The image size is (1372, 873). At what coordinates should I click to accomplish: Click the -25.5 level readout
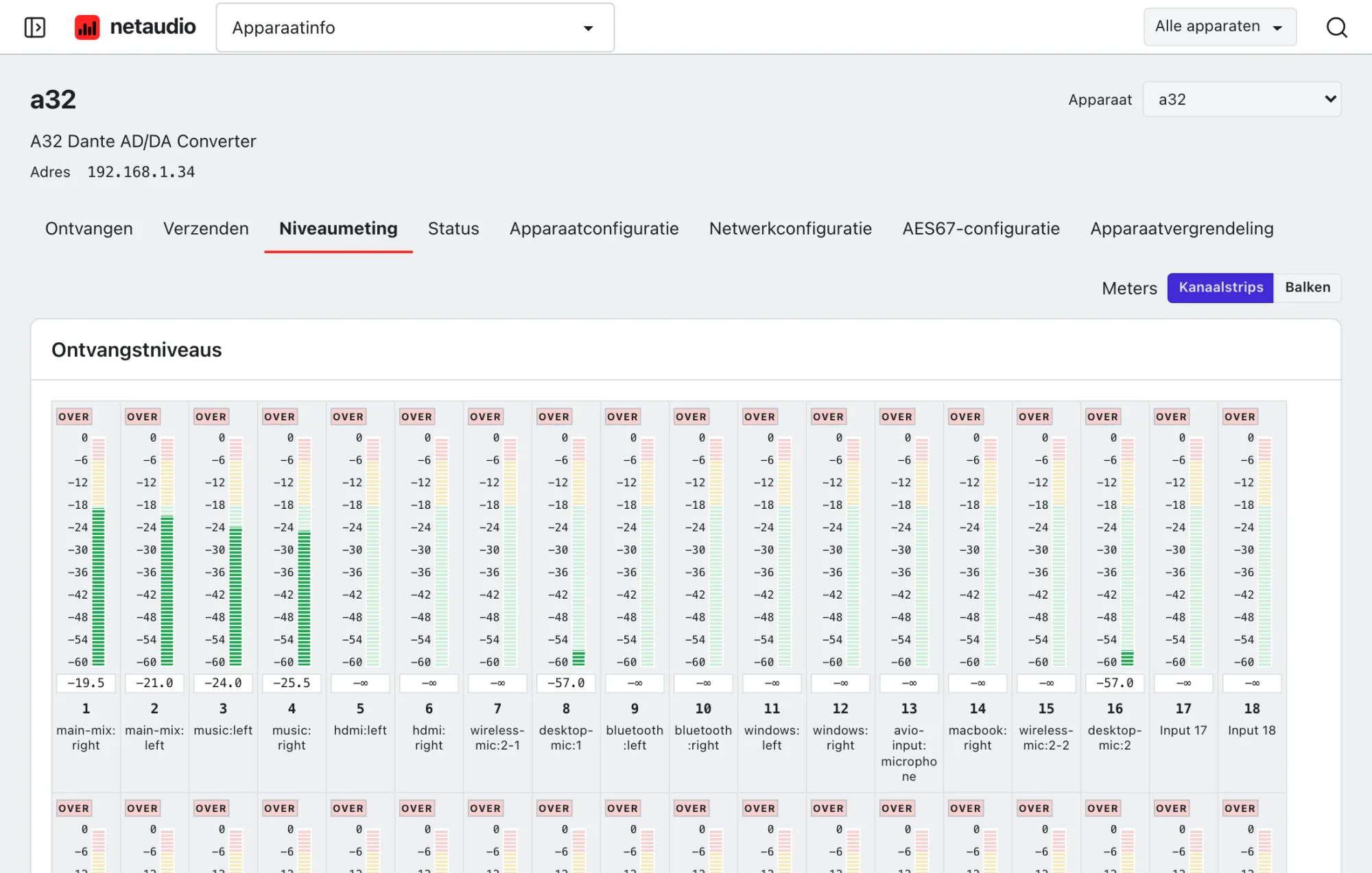tap(292, 683)
